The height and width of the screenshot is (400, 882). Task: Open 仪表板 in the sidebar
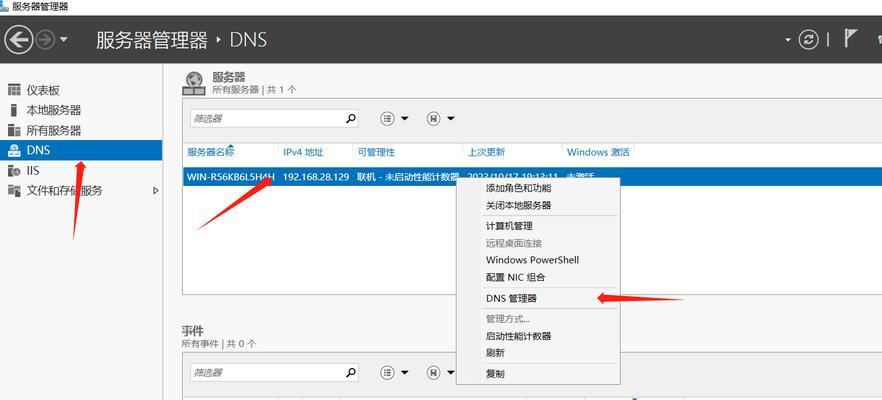coord(43,90)
